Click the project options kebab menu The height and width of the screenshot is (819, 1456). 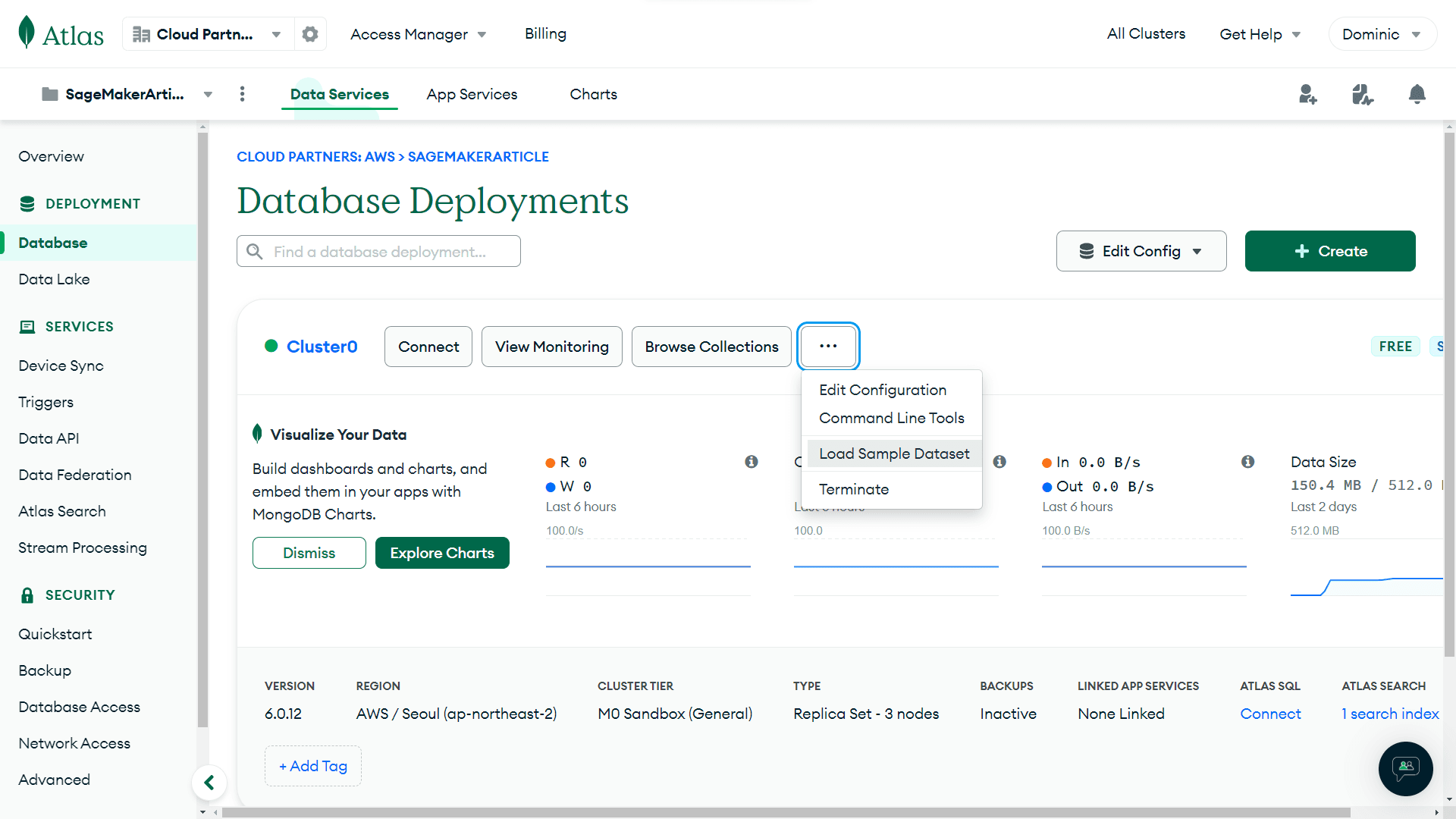click(242, 94)
